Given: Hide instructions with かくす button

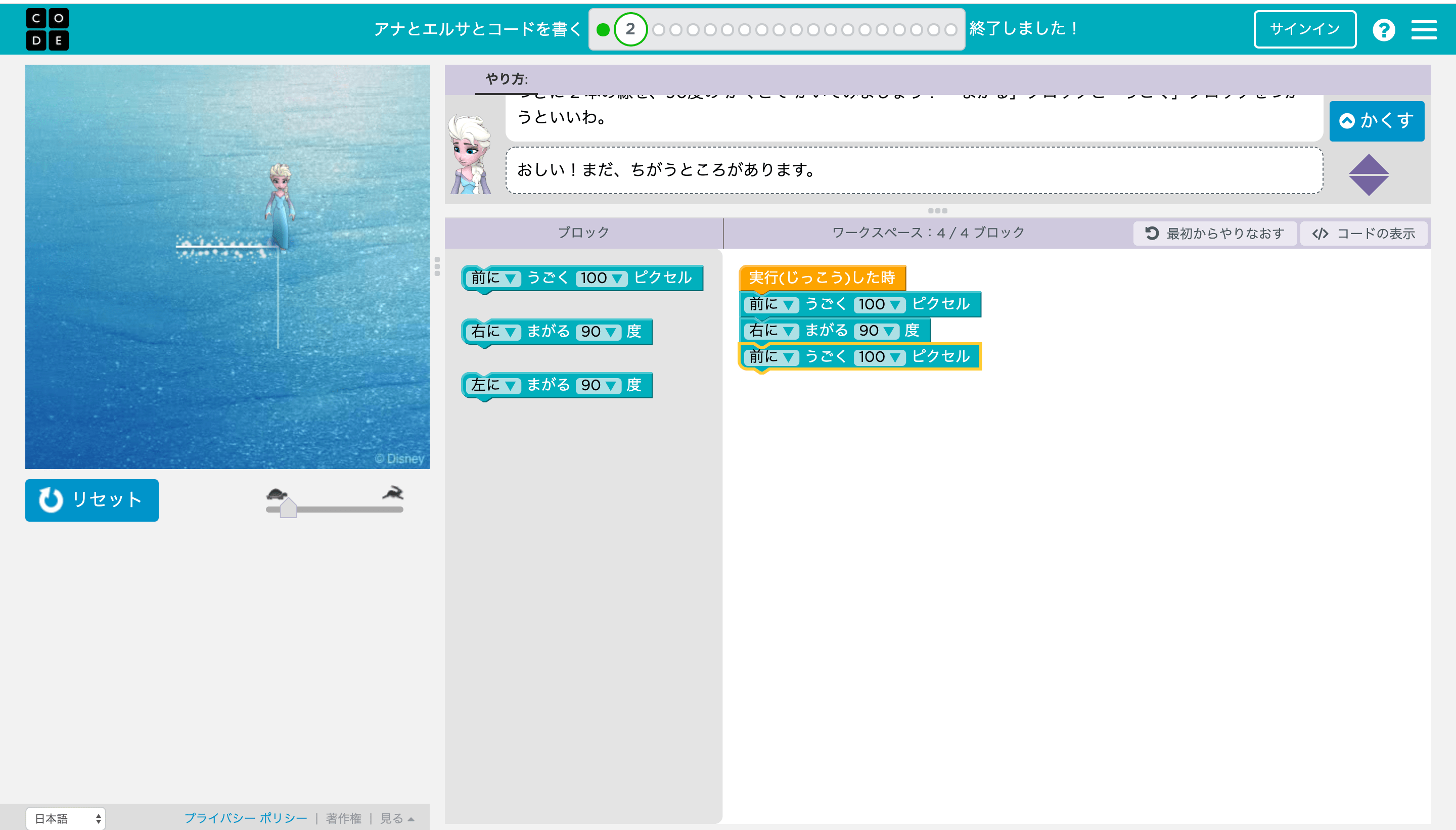Looking at the screenshot, I should (1376, 121).
